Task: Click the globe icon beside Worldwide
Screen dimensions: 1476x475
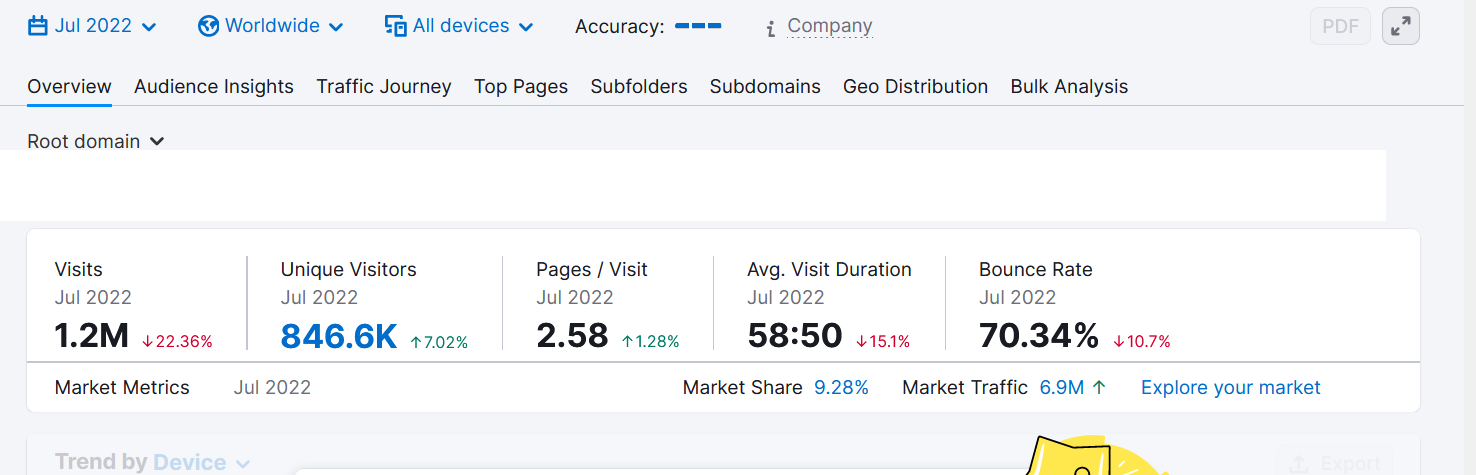Action: click(209, 26)
